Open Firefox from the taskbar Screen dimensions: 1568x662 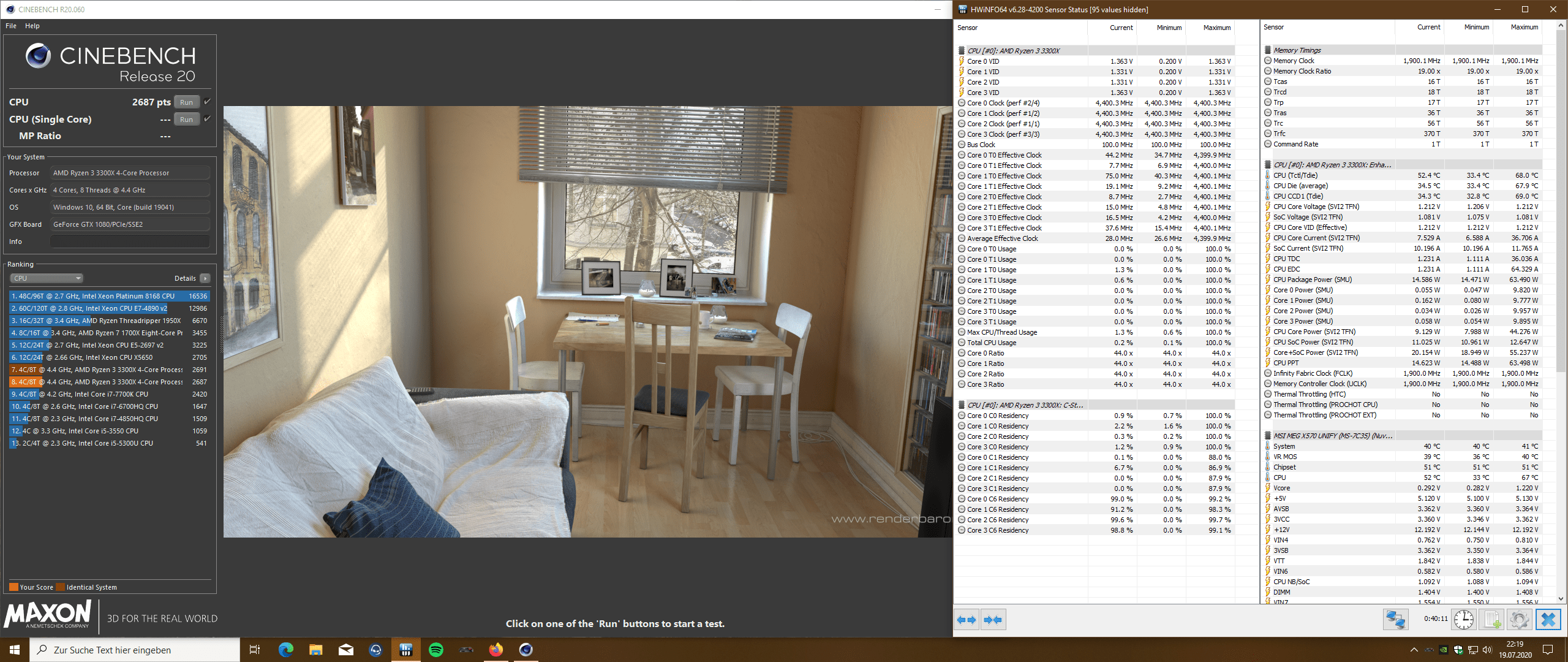[x=496, y=650]
